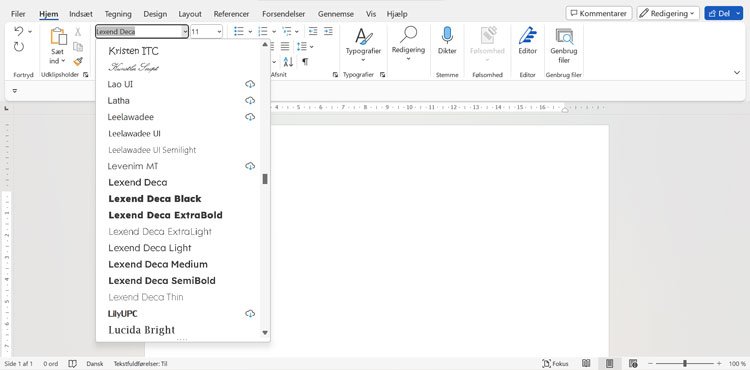Screen dimensions: 750x370
Task: Open Udklipsholder dialog launcher
Action: [86, 75]
